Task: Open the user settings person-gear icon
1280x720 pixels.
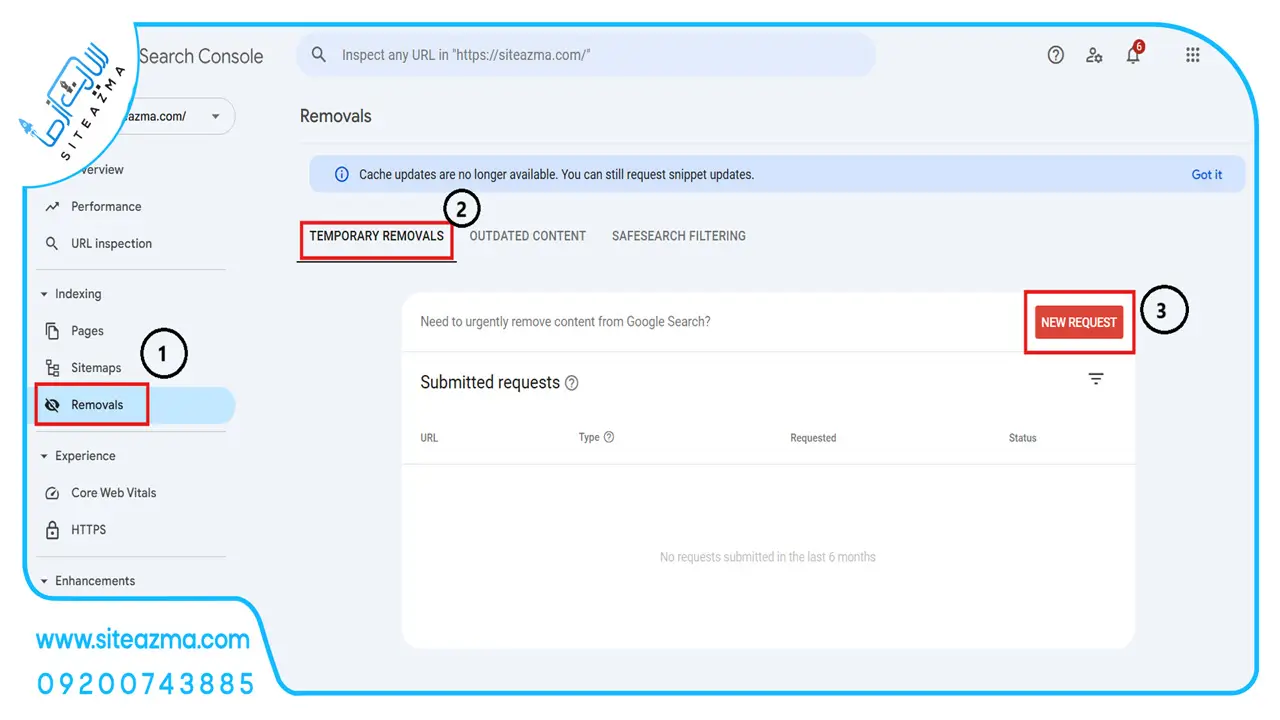Action: coord(1095,55)
